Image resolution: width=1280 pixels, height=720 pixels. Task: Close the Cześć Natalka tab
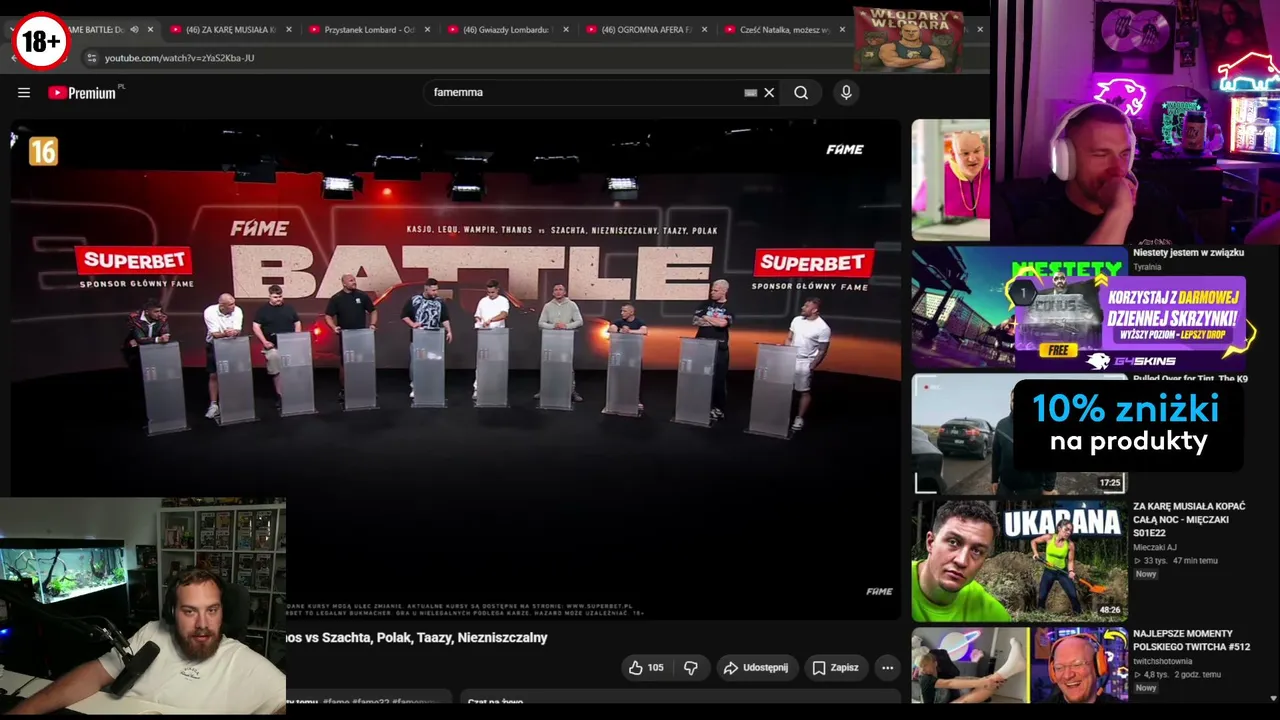[843, 30]
